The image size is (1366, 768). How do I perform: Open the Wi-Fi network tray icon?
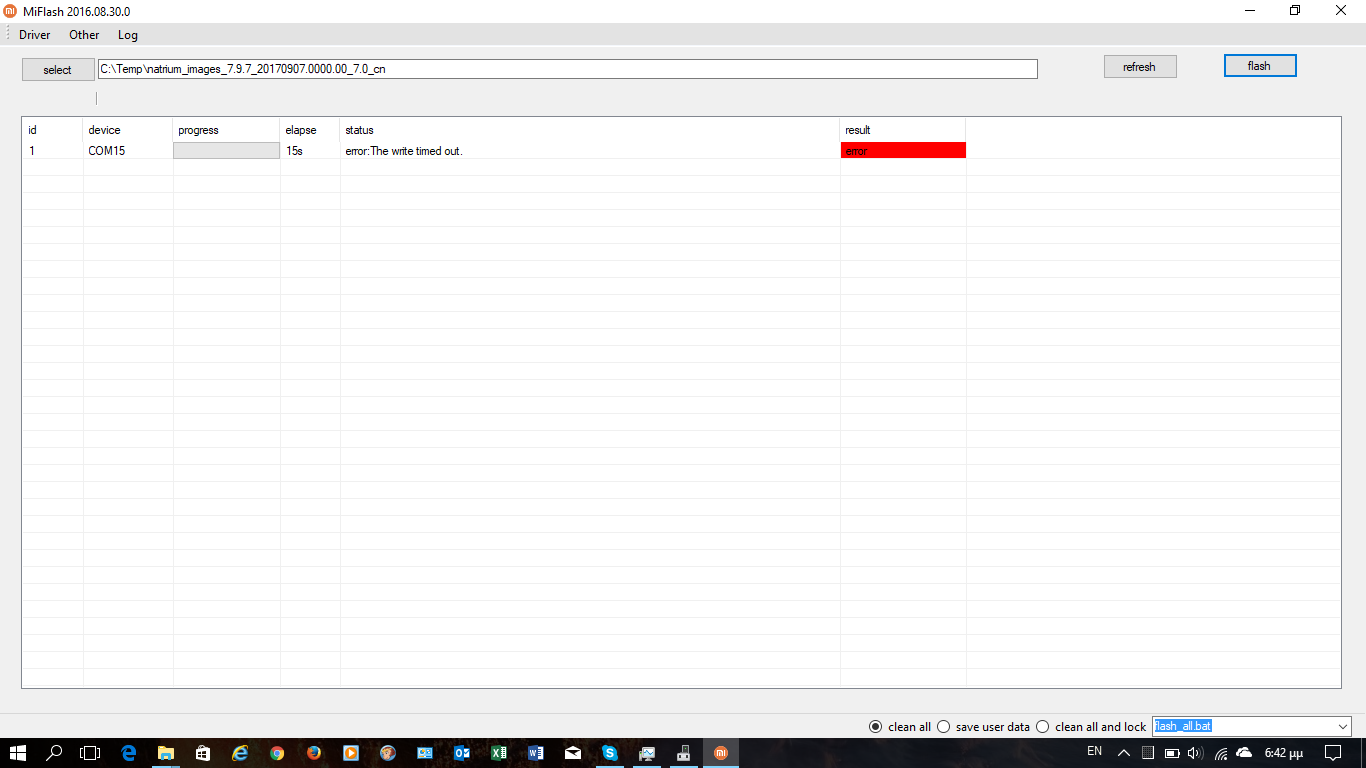coord(1220,753)
